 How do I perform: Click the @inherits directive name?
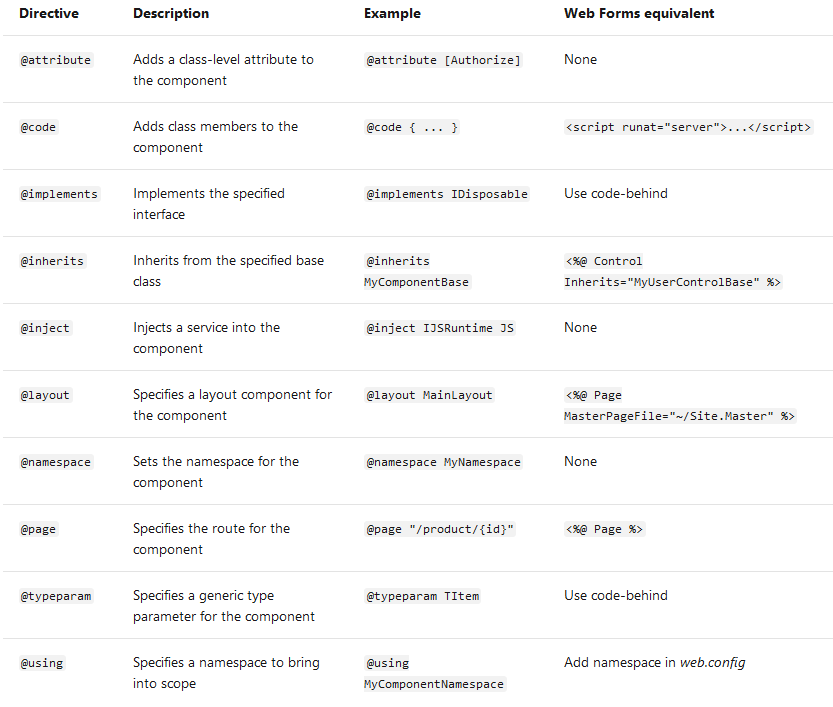[53, 261]
